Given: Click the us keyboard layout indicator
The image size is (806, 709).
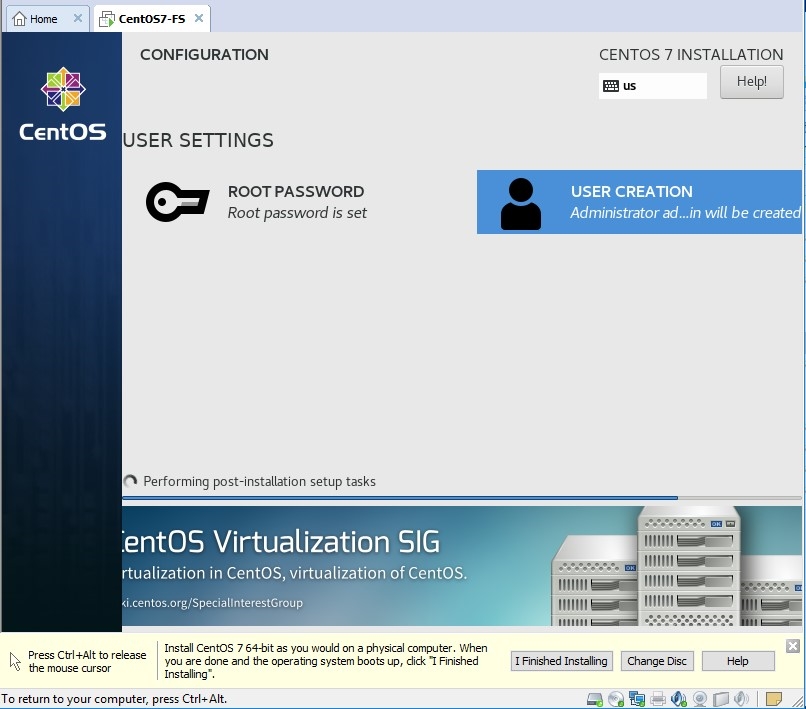Looking at the screenshot, I should click(652, 86).
